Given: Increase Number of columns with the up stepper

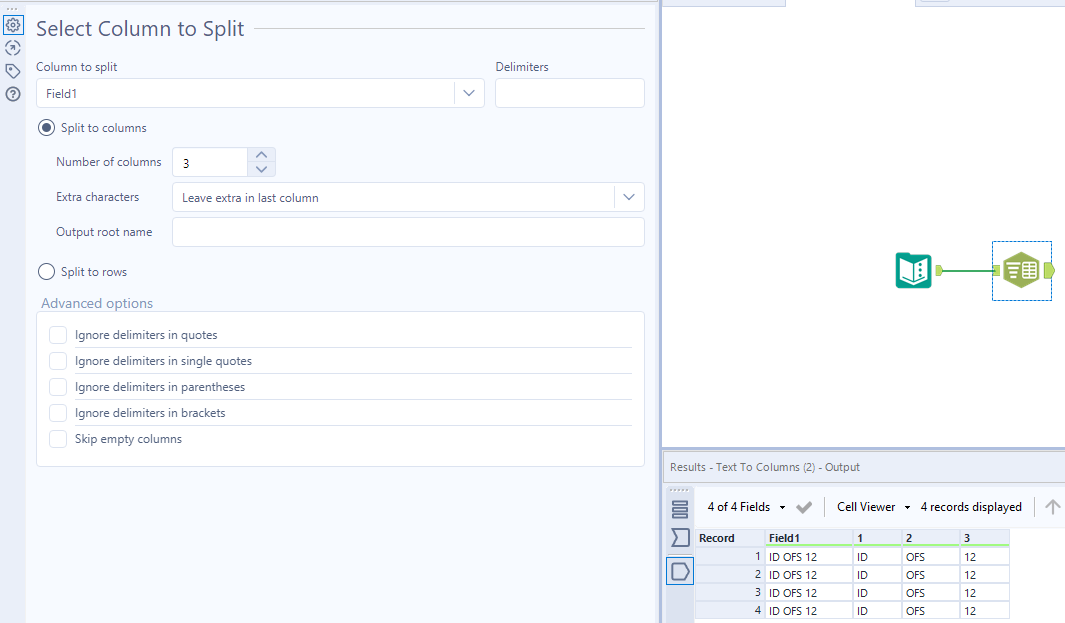Looking at the screenshot, I should (261, 155).
